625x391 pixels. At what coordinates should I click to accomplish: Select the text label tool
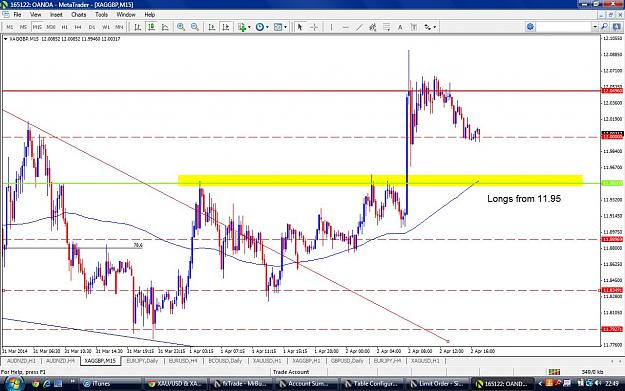[414, 27]
